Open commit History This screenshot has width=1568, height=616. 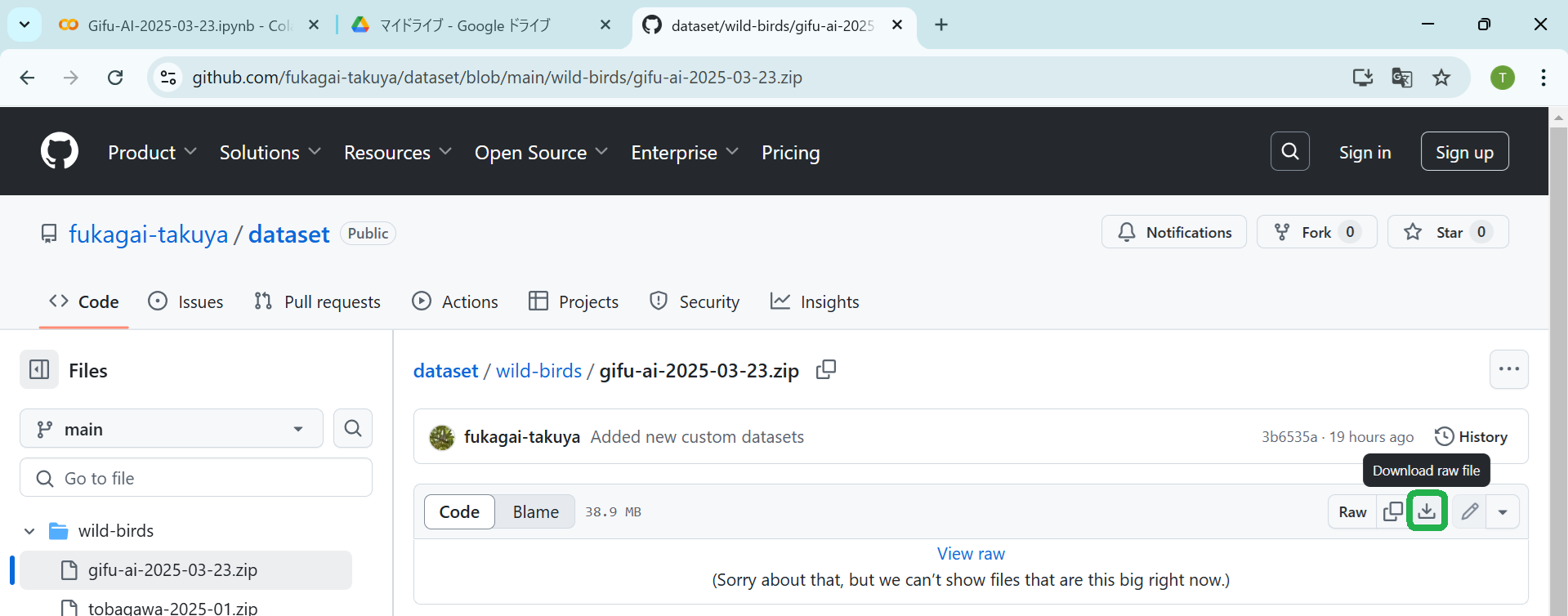[x=1472, y=436]
